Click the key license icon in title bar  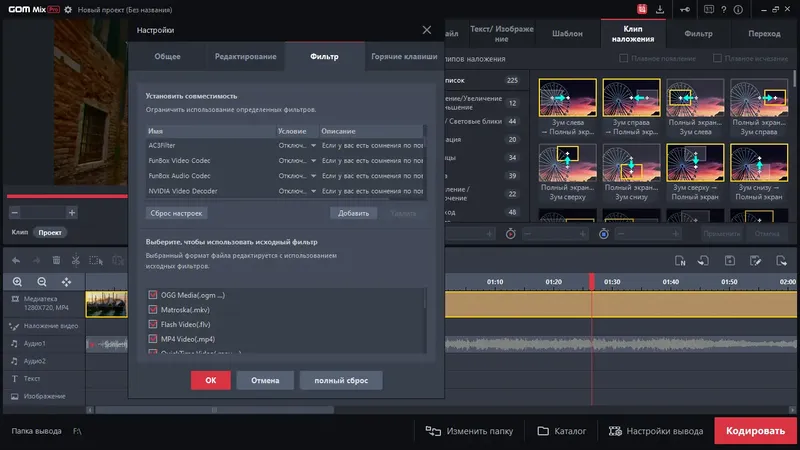click(x=686, y=10)
